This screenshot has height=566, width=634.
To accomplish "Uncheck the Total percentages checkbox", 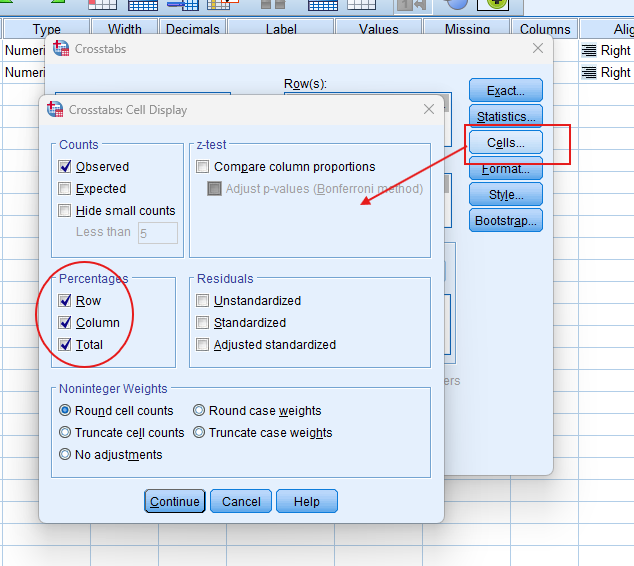I will coord(66,345).
